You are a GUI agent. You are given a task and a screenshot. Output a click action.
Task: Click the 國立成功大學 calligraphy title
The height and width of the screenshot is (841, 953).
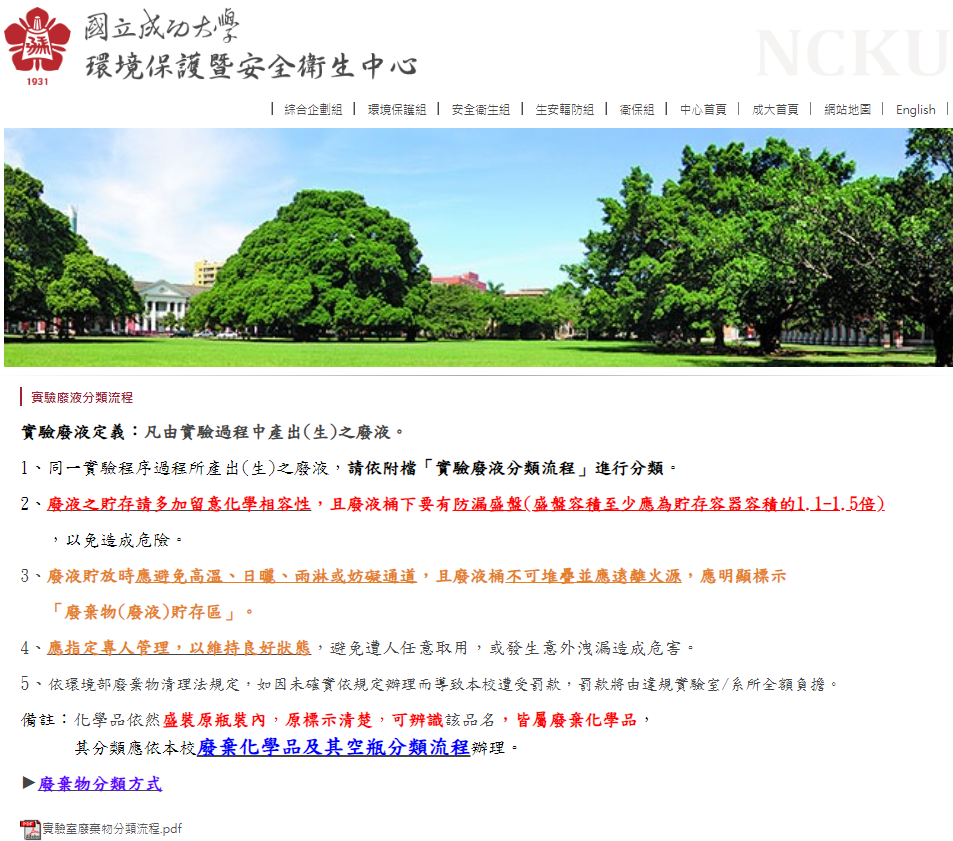161,25
